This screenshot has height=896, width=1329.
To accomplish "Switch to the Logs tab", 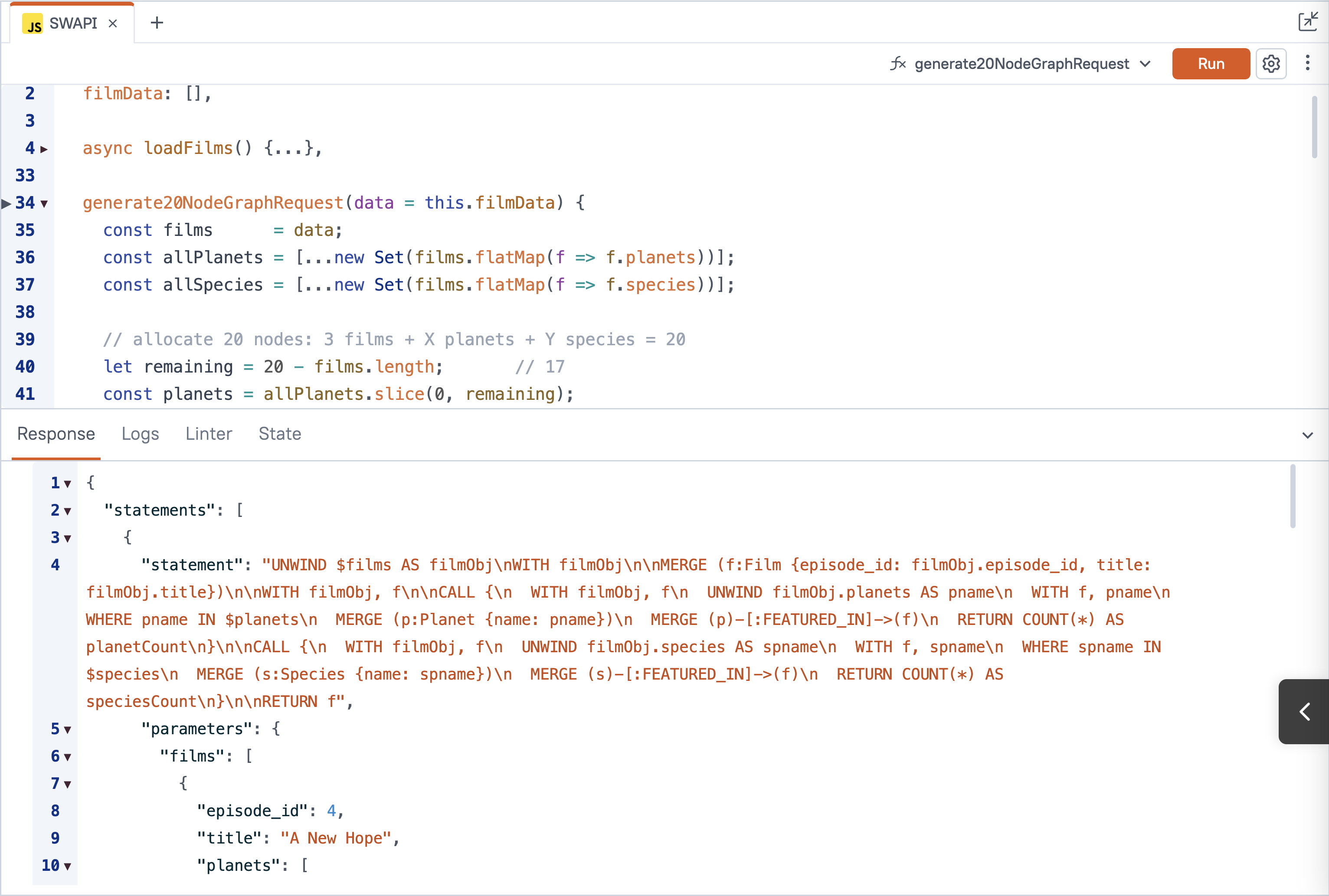I will point(140,434).
